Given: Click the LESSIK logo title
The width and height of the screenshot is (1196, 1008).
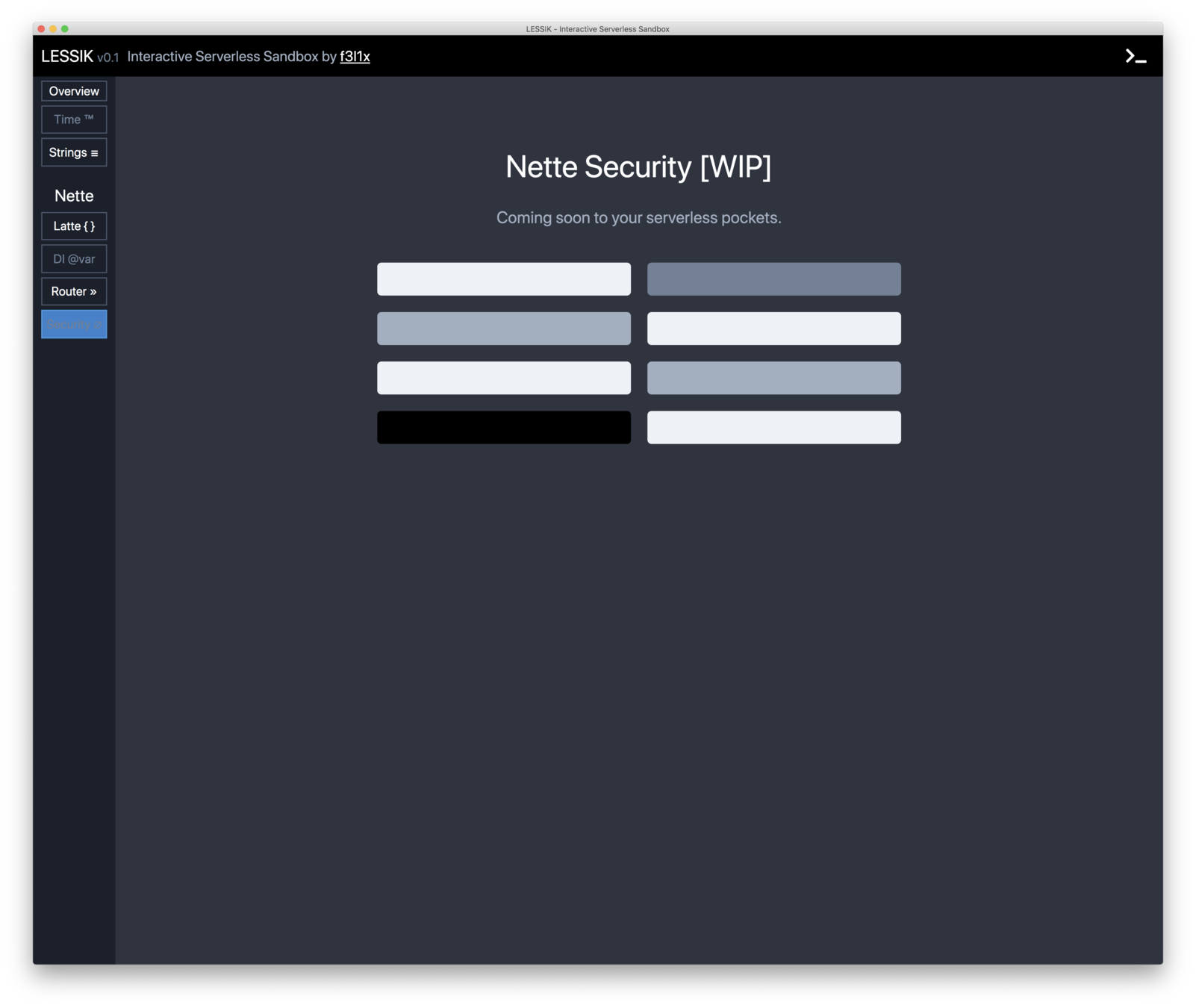Looking at the screenshot, I should (x=67, y=57).
